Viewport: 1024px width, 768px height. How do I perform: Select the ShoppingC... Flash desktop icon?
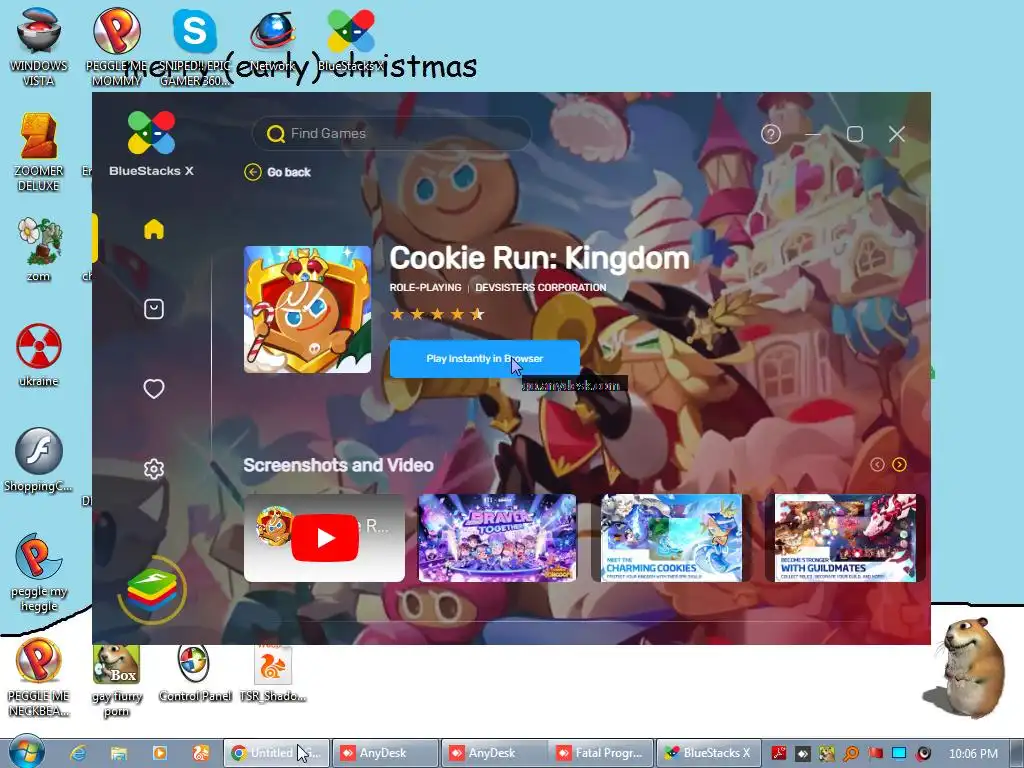[x=39, y=460]
